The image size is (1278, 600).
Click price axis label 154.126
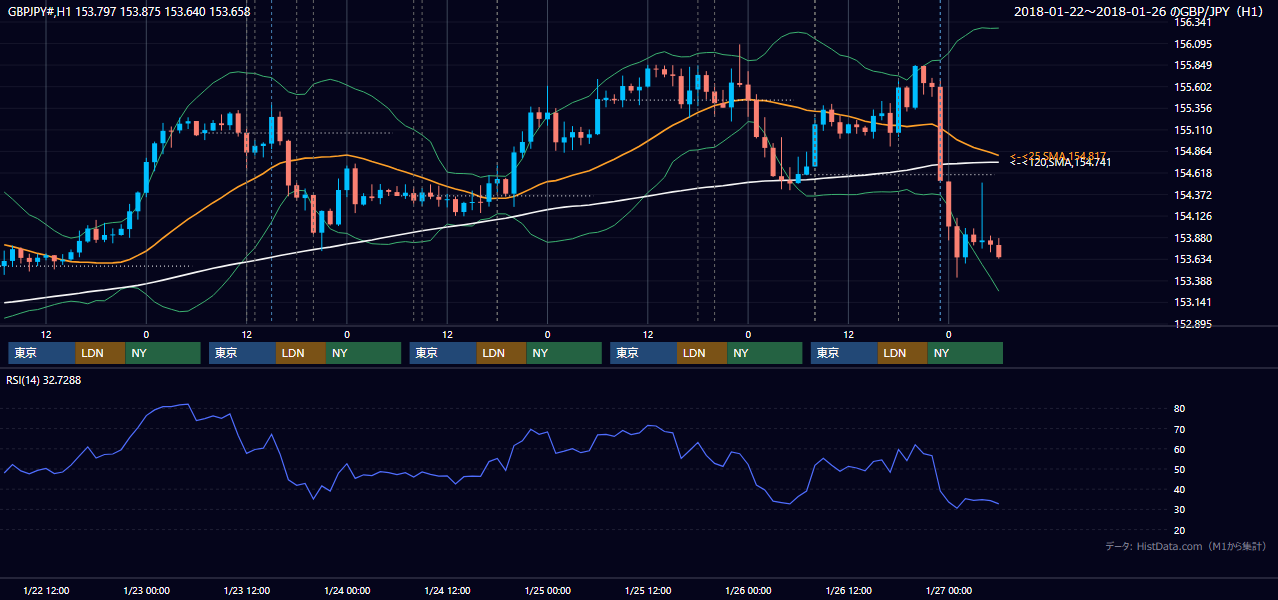pos(1193,216)
